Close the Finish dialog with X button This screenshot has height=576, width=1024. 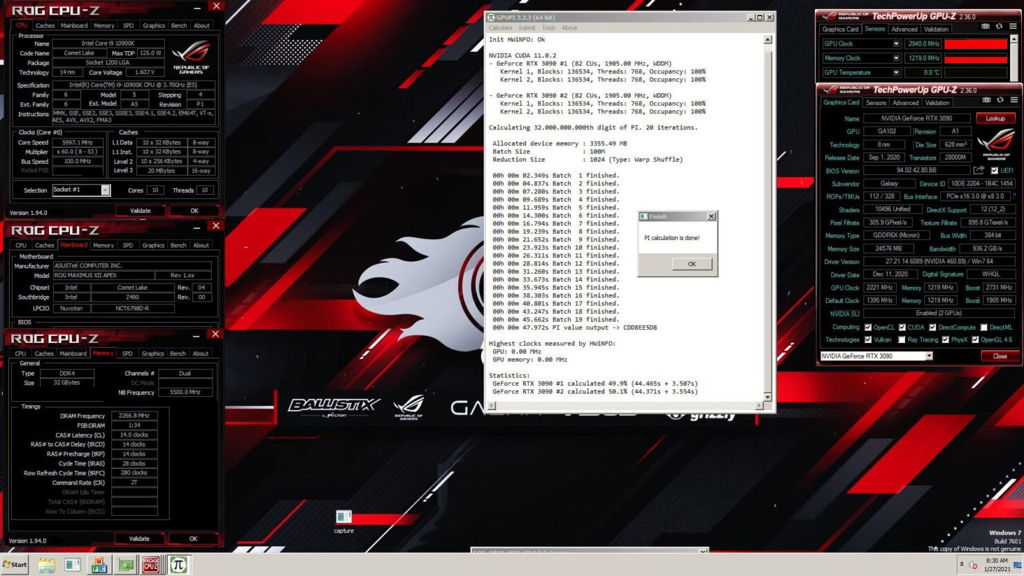(711, 216)
